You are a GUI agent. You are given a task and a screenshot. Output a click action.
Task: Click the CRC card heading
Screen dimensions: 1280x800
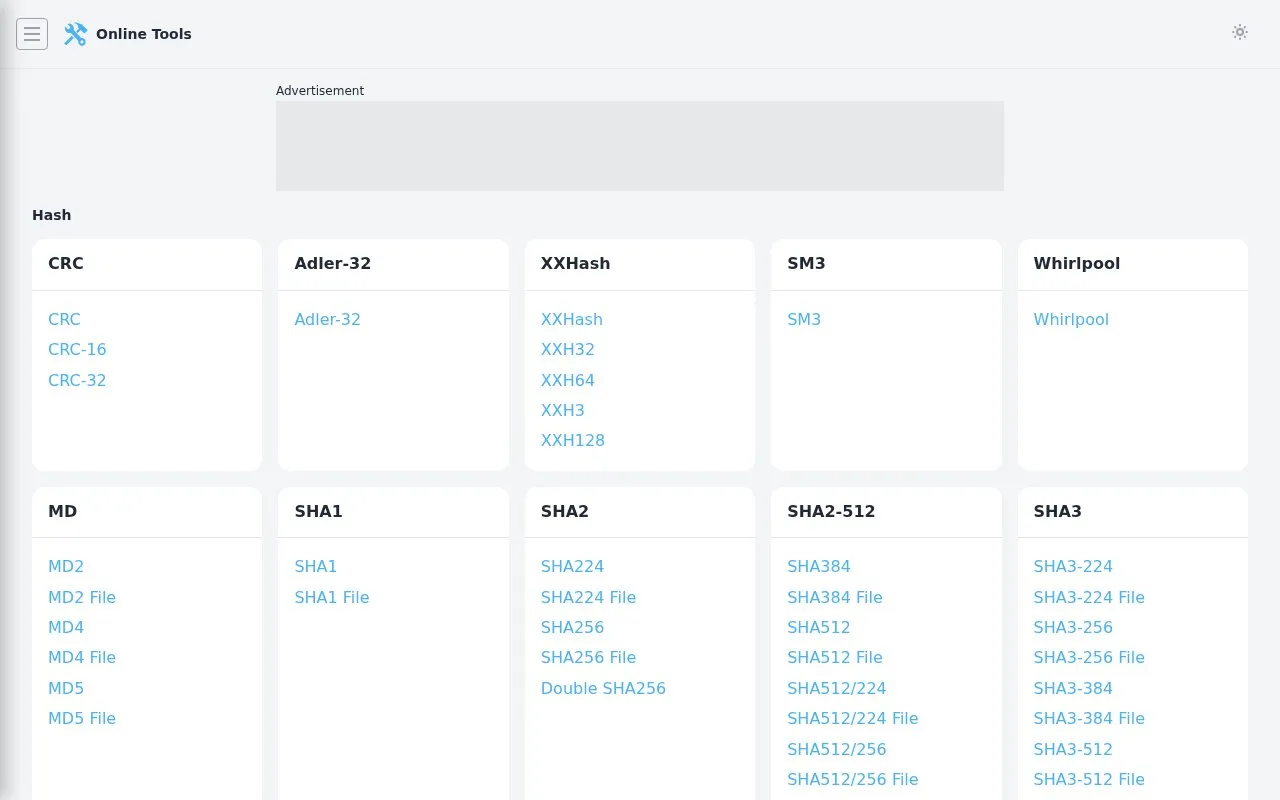66,263
